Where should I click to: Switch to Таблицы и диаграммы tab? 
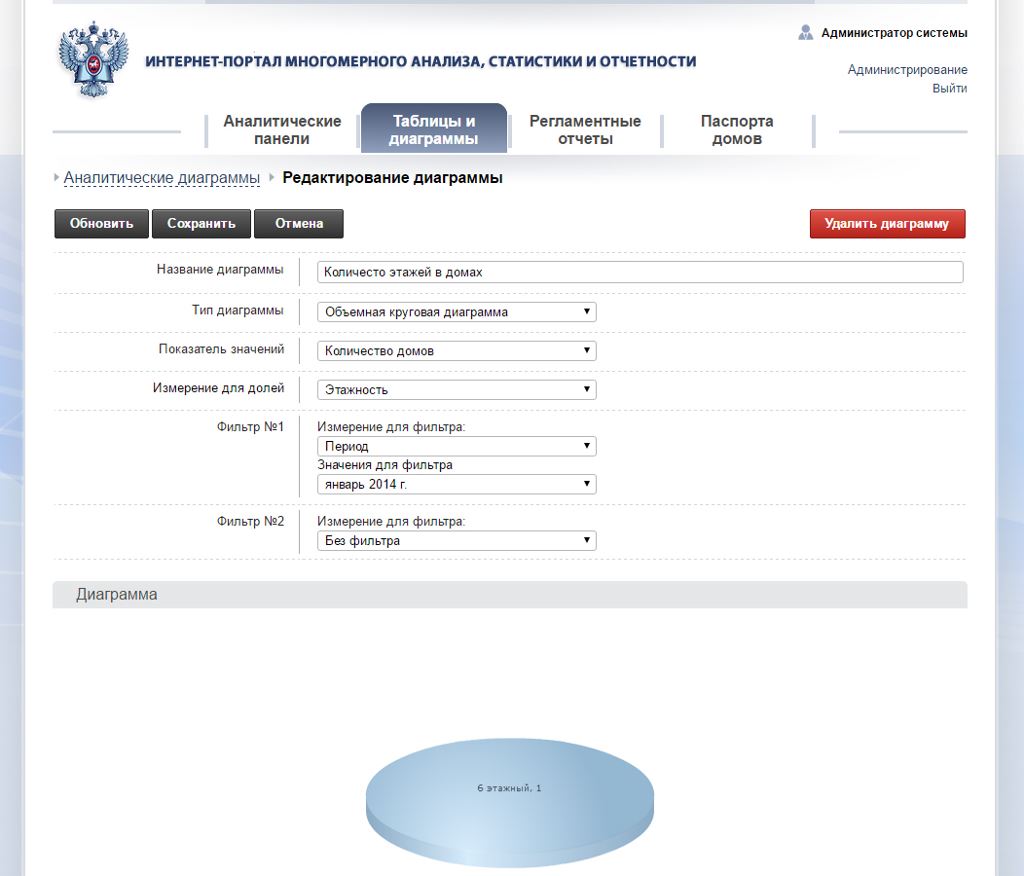[x=434, y=130]
